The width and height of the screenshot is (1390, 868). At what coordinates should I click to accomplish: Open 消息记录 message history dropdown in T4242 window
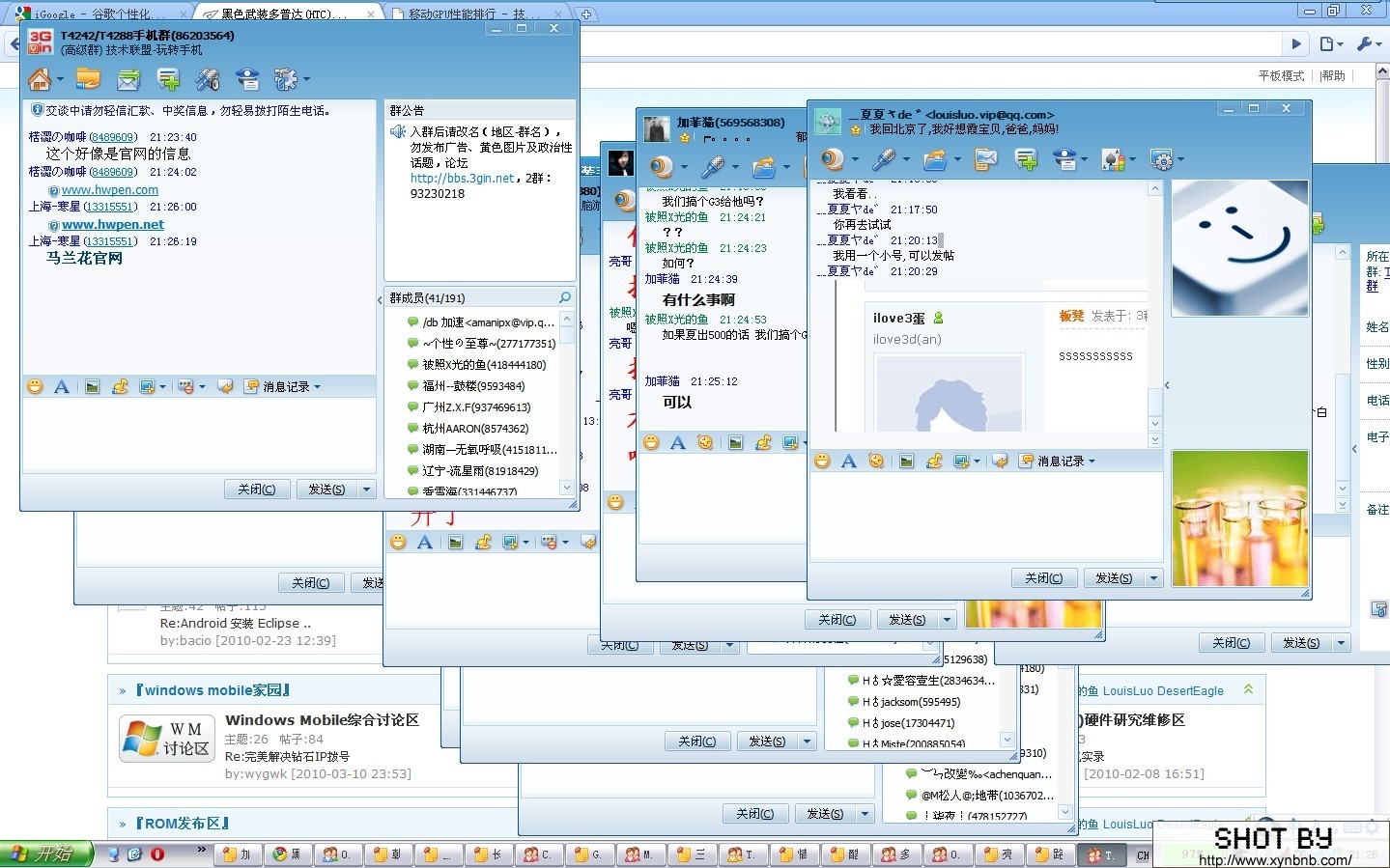pyautogui.click(x=283, y=386)
